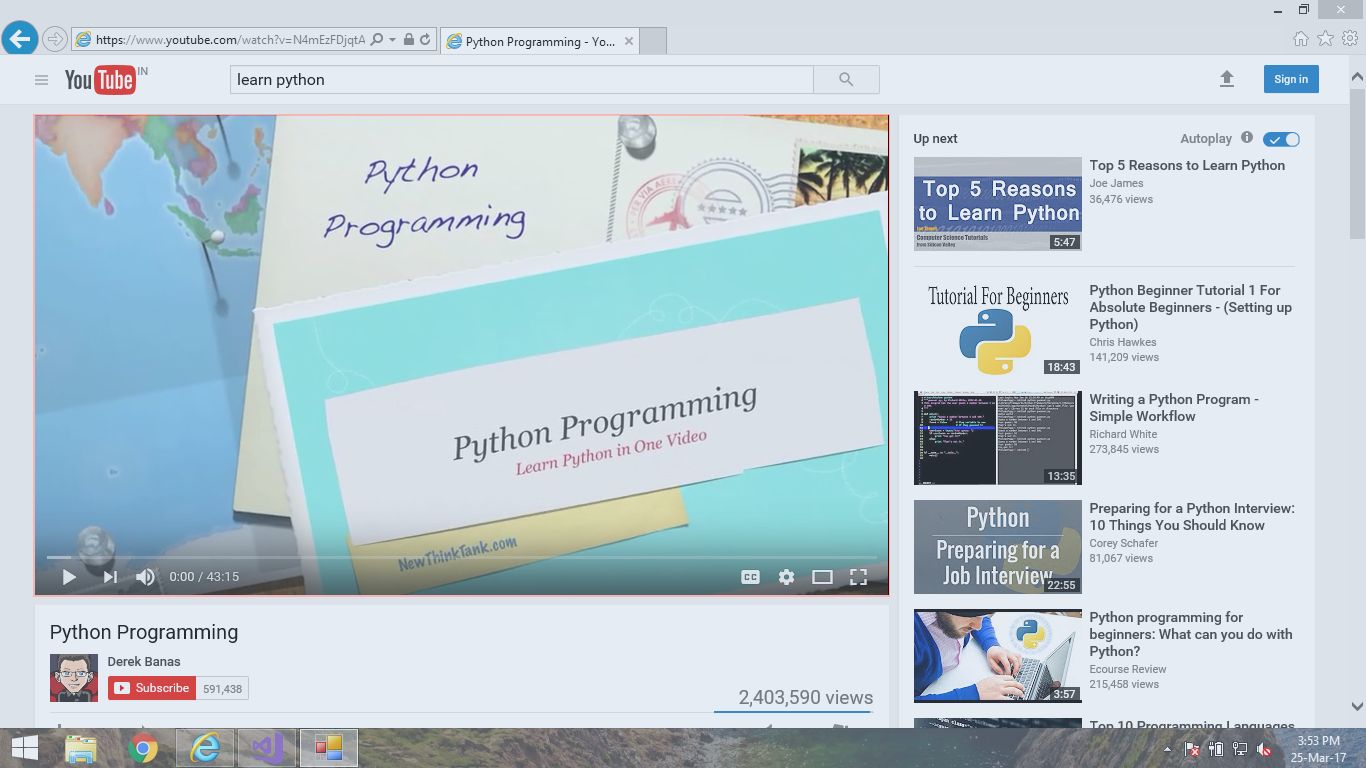Viewport: 1366px width, 768px height.
Task: Open Writing a Python Program title link
Action: (x=1174, y=408)
